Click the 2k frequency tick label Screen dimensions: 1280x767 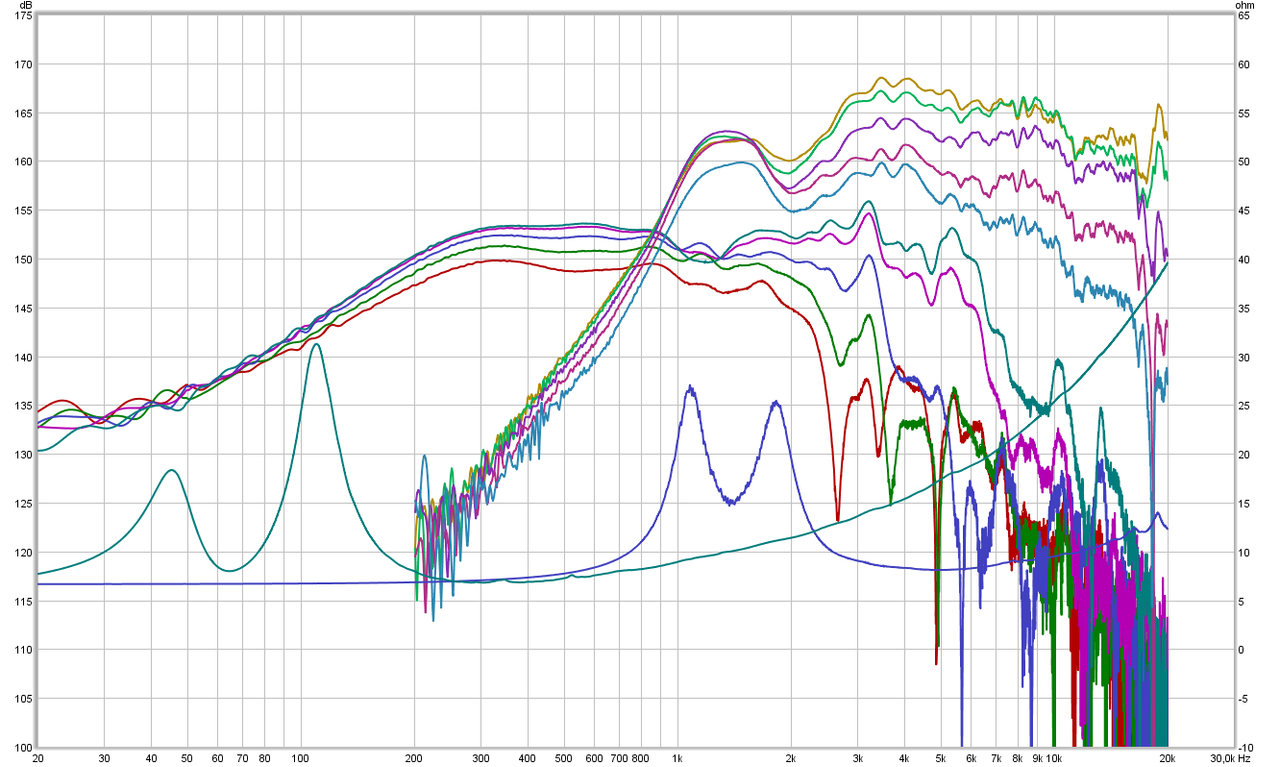pos(791,758)
